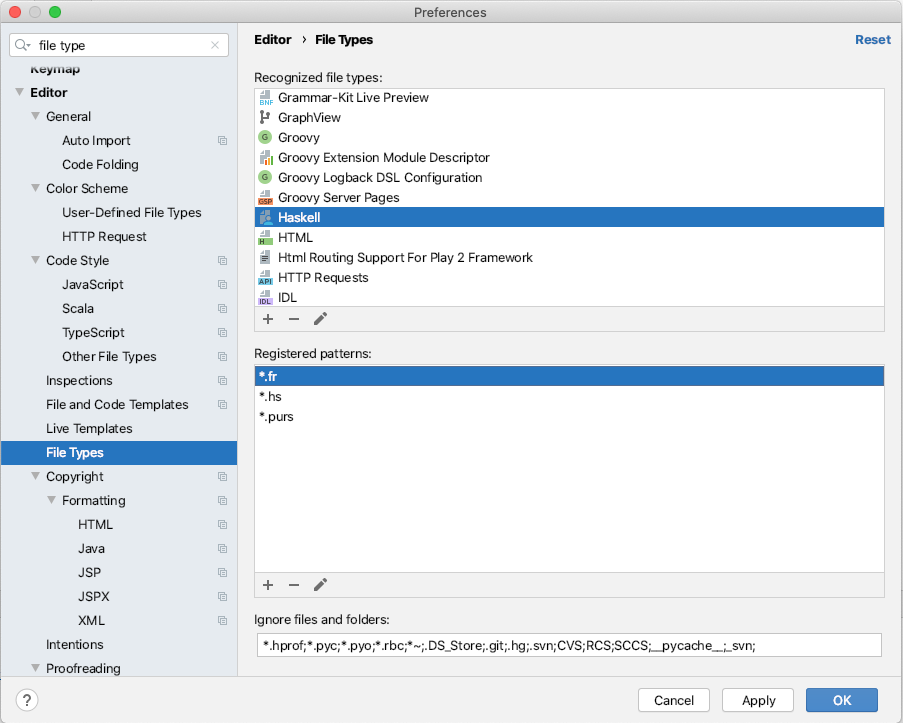Remove the selected recognized file type
The image size is (903, 723).
coord(294,319)
